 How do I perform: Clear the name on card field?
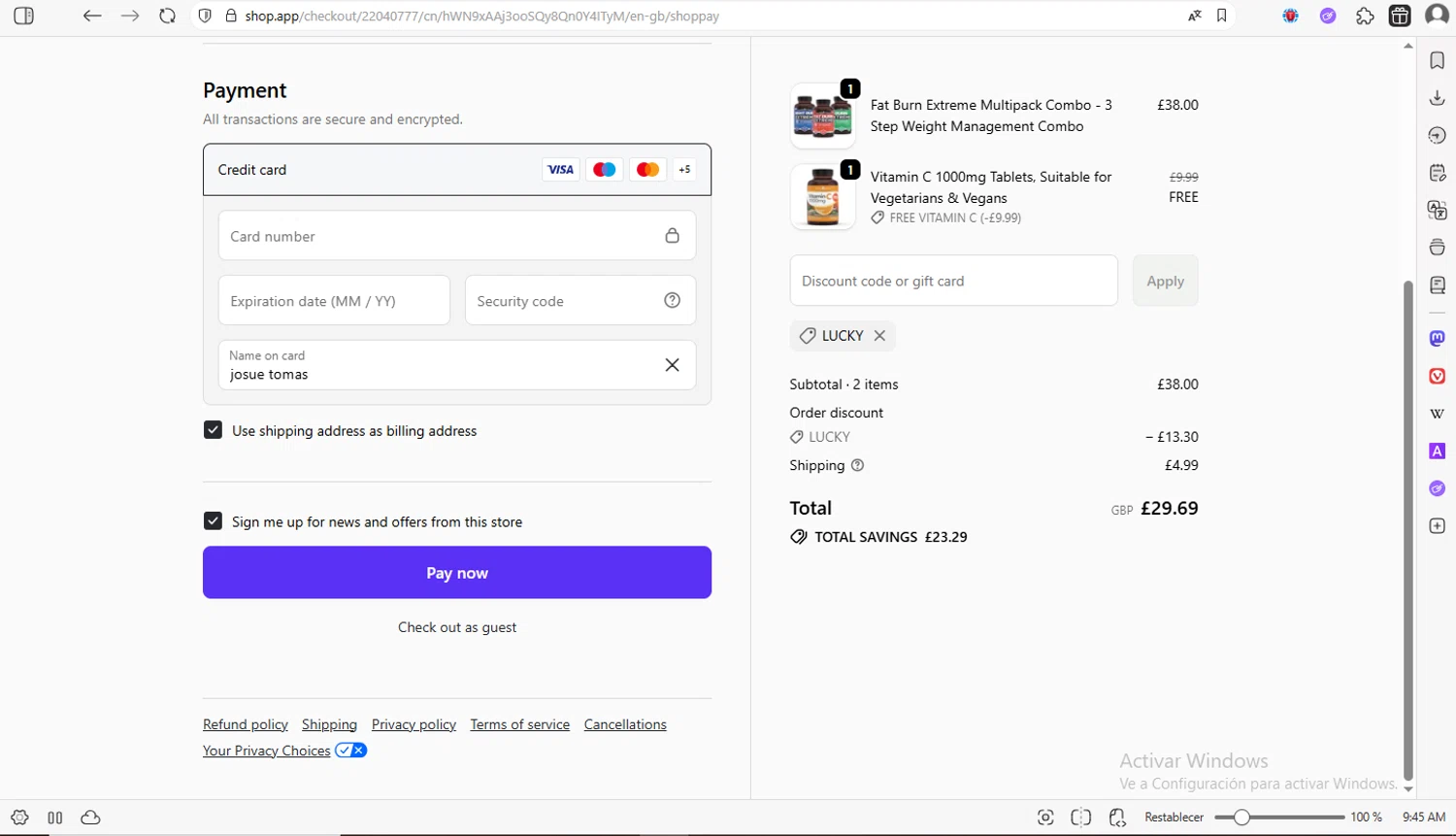tap(672, 365)
